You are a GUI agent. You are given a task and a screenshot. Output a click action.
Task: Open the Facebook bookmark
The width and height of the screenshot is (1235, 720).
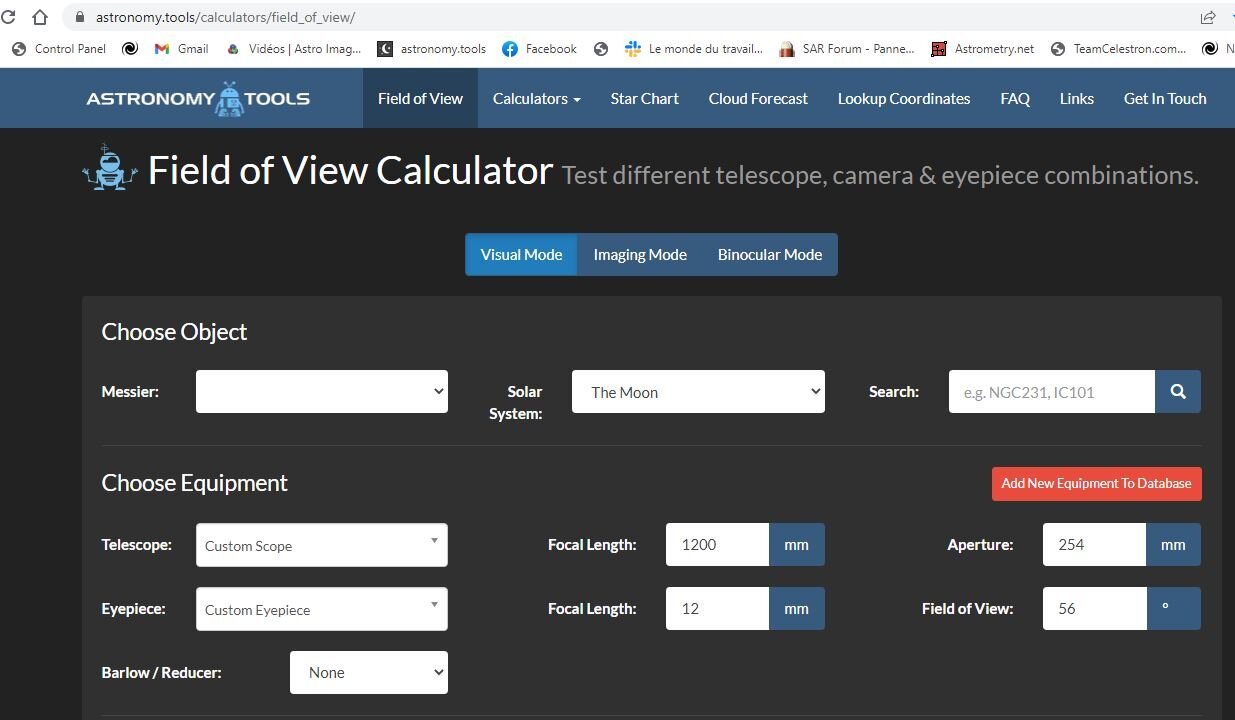pyautogui.click(x=540, y=48)
